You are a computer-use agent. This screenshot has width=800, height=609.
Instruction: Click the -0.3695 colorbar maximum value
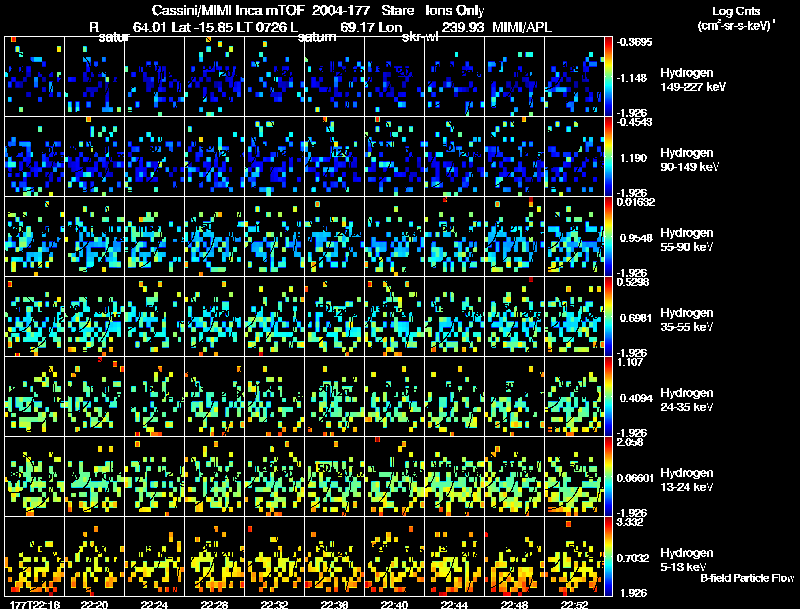coord(634,42)
